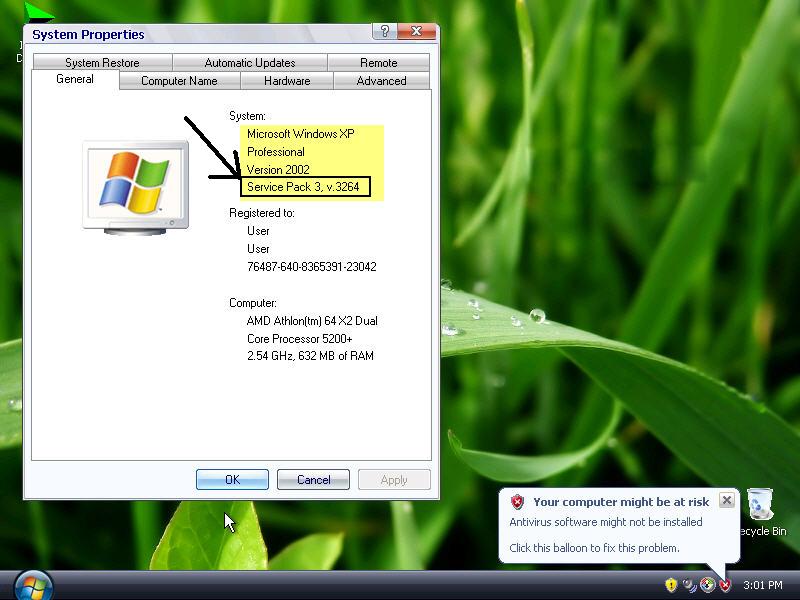Open the yellow Windows Update shield in the tray
Image resolution: width=800 pixels, height=600 pixels.
pos(671,585)
